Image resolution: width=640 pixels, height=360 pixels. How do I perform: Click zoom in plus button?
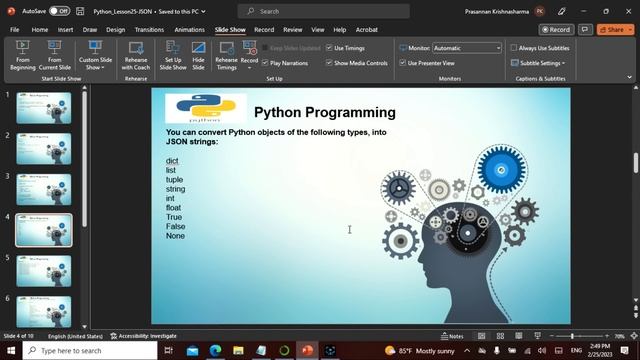(607, 336)
